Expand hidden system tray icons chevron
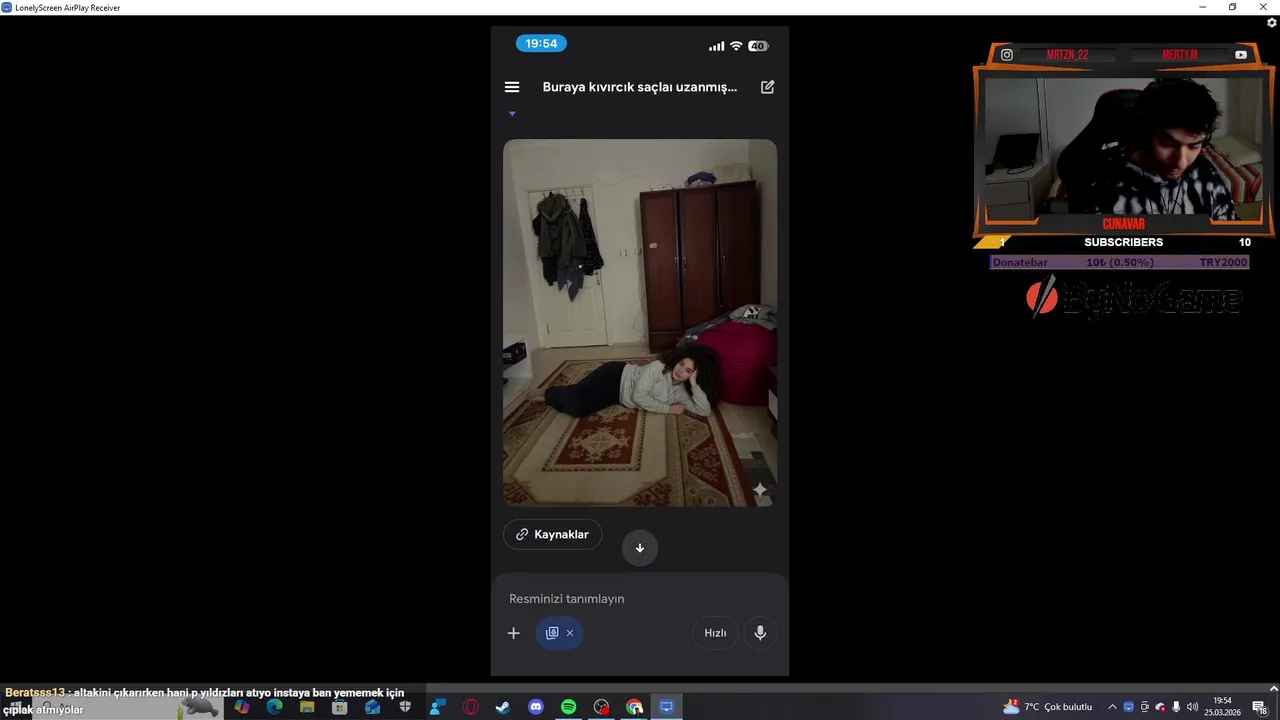The image size is (1280, 720). tap(1112, 707)
